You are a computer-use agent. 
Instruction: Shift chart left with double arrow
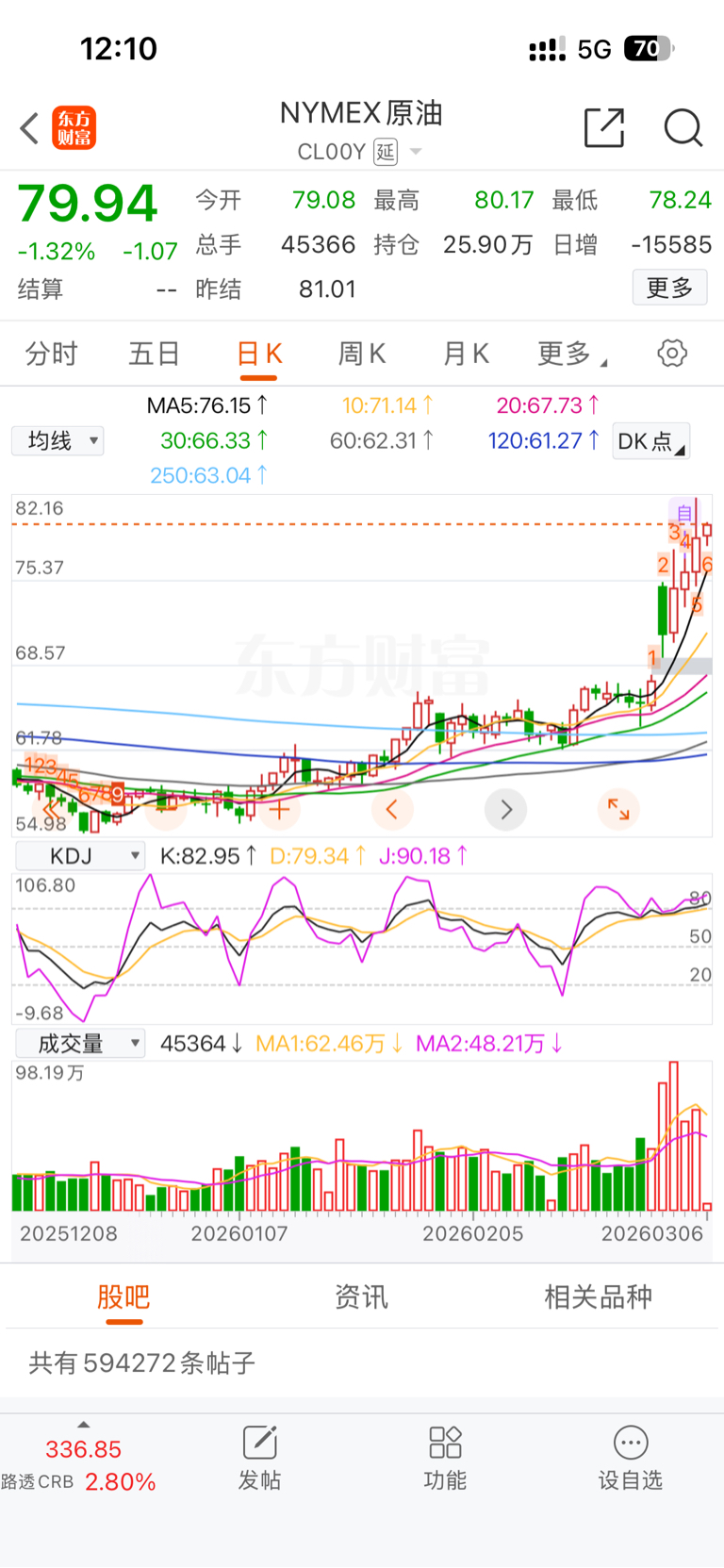(53, 809)
